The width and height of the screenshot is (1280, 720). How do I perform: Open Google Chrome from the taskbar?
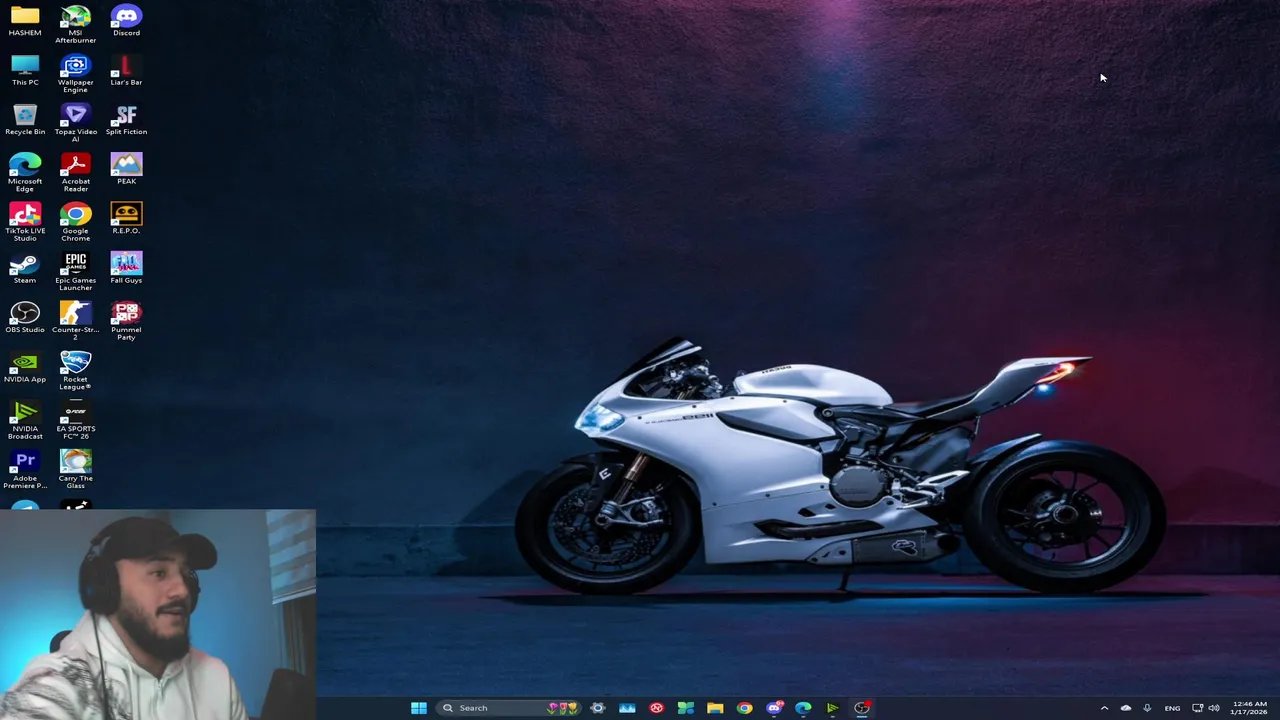click(745, 708)
